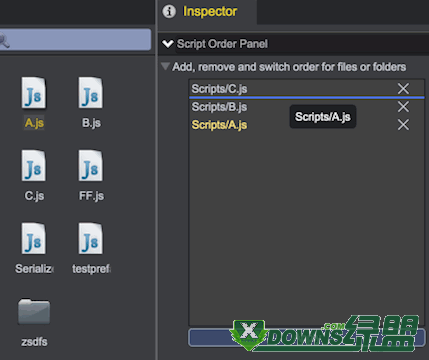The image size is (429, 360).
Task: Select the A.js script file icon
Action: coord(34,93)
